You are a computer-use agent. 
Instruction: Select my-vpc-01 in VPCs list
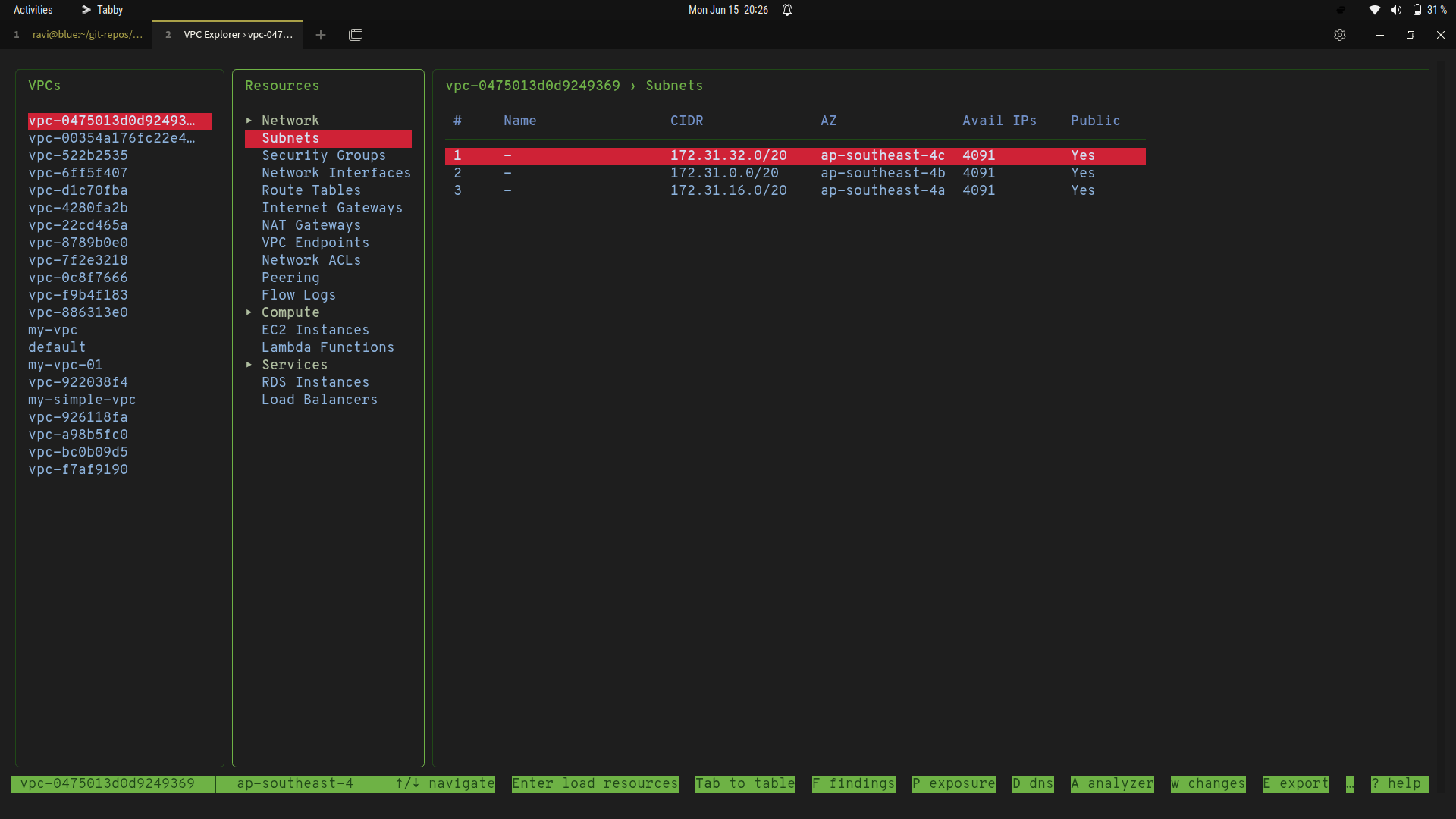pos(65,365)
